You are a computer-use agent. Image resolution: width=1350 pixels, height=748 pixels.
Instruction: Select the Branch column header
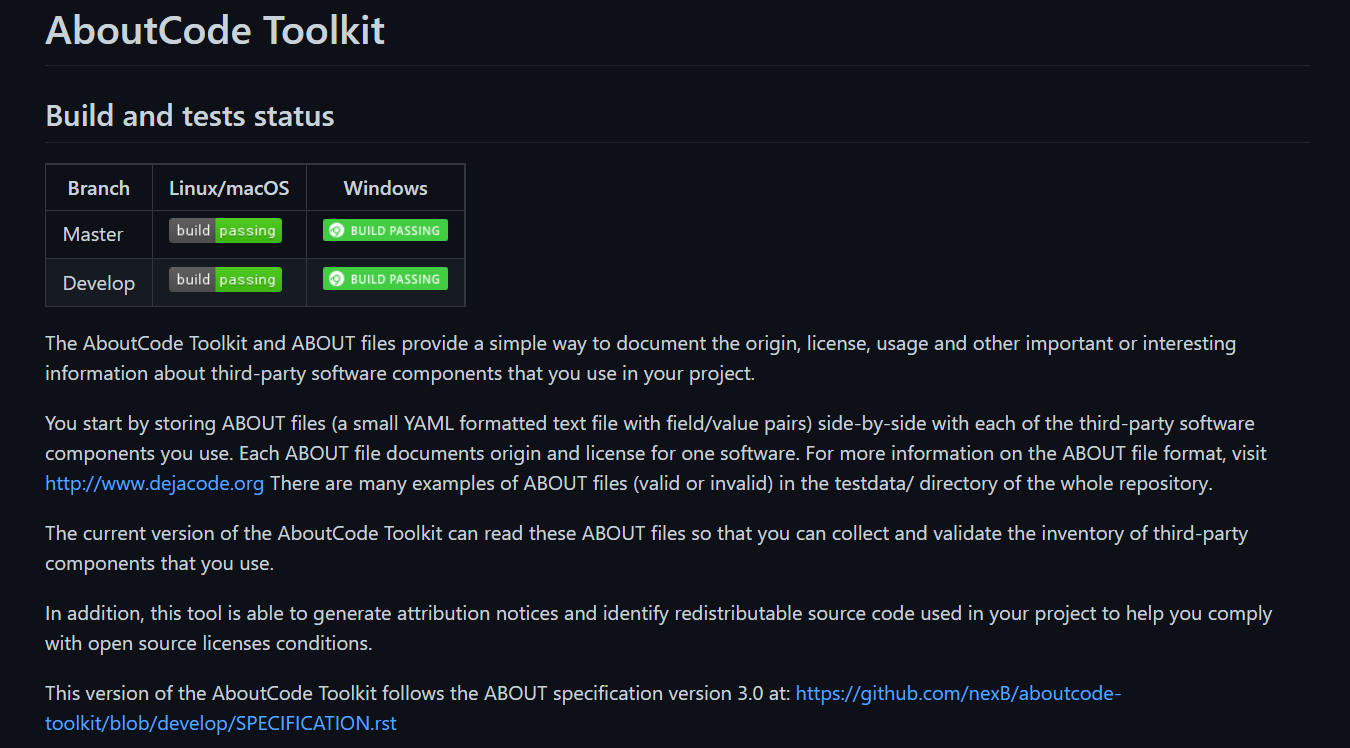99,188
